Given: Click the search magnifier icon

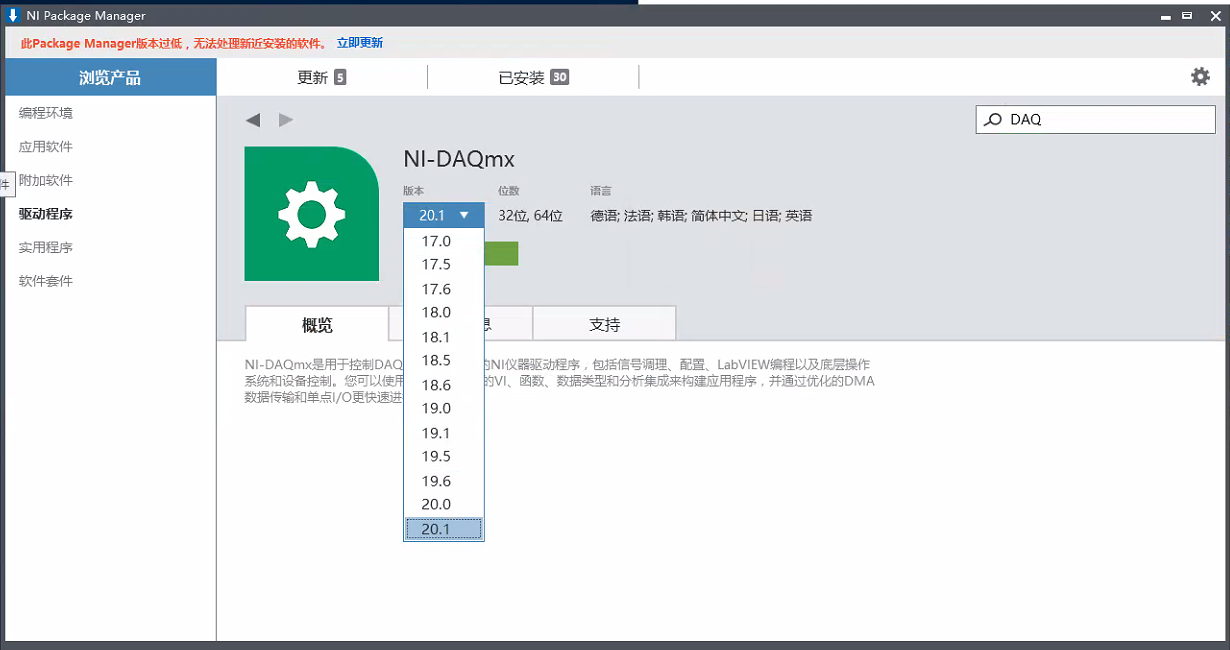Looking at the screenshot, I should click(993, 120).
